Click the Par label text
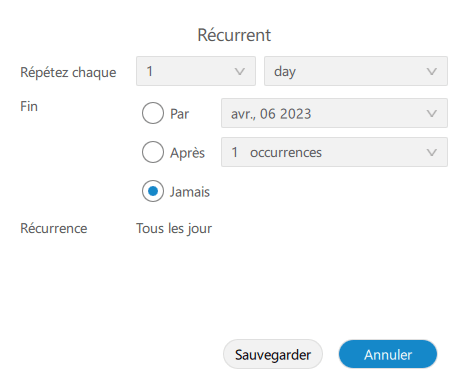The height and width of the screenshot is (382, 468). point(179,114)
